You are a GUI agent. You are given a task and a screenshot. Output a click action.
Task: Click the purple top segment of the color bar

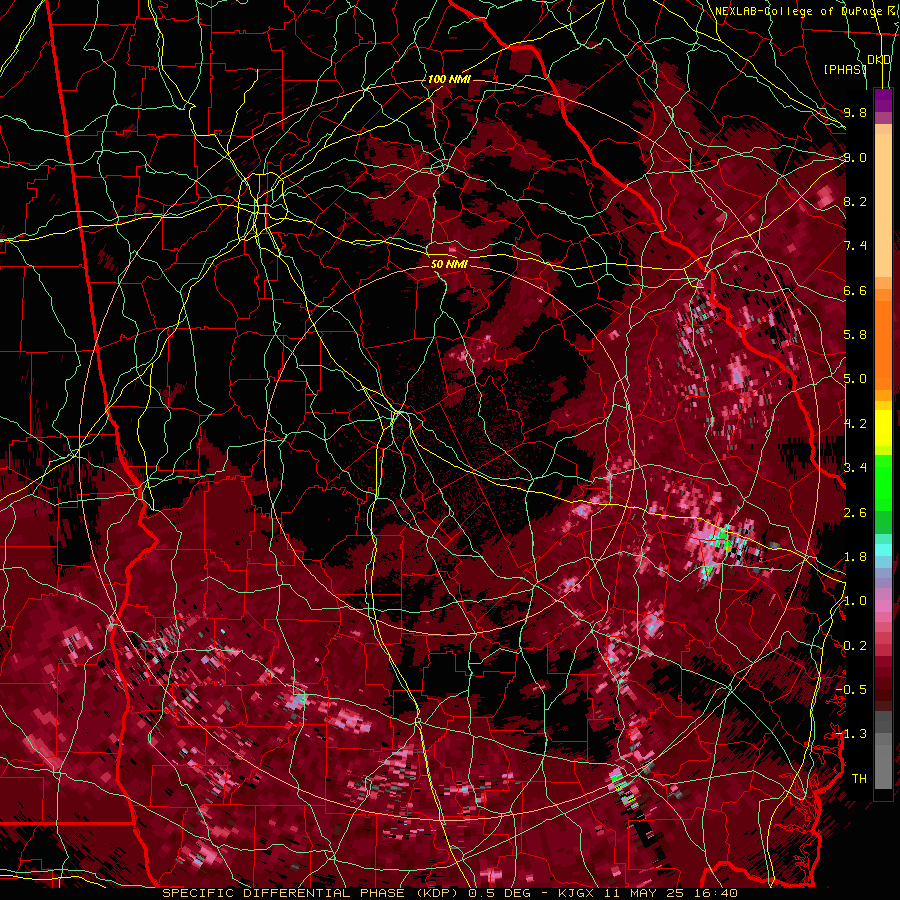[x=883, y=100]
